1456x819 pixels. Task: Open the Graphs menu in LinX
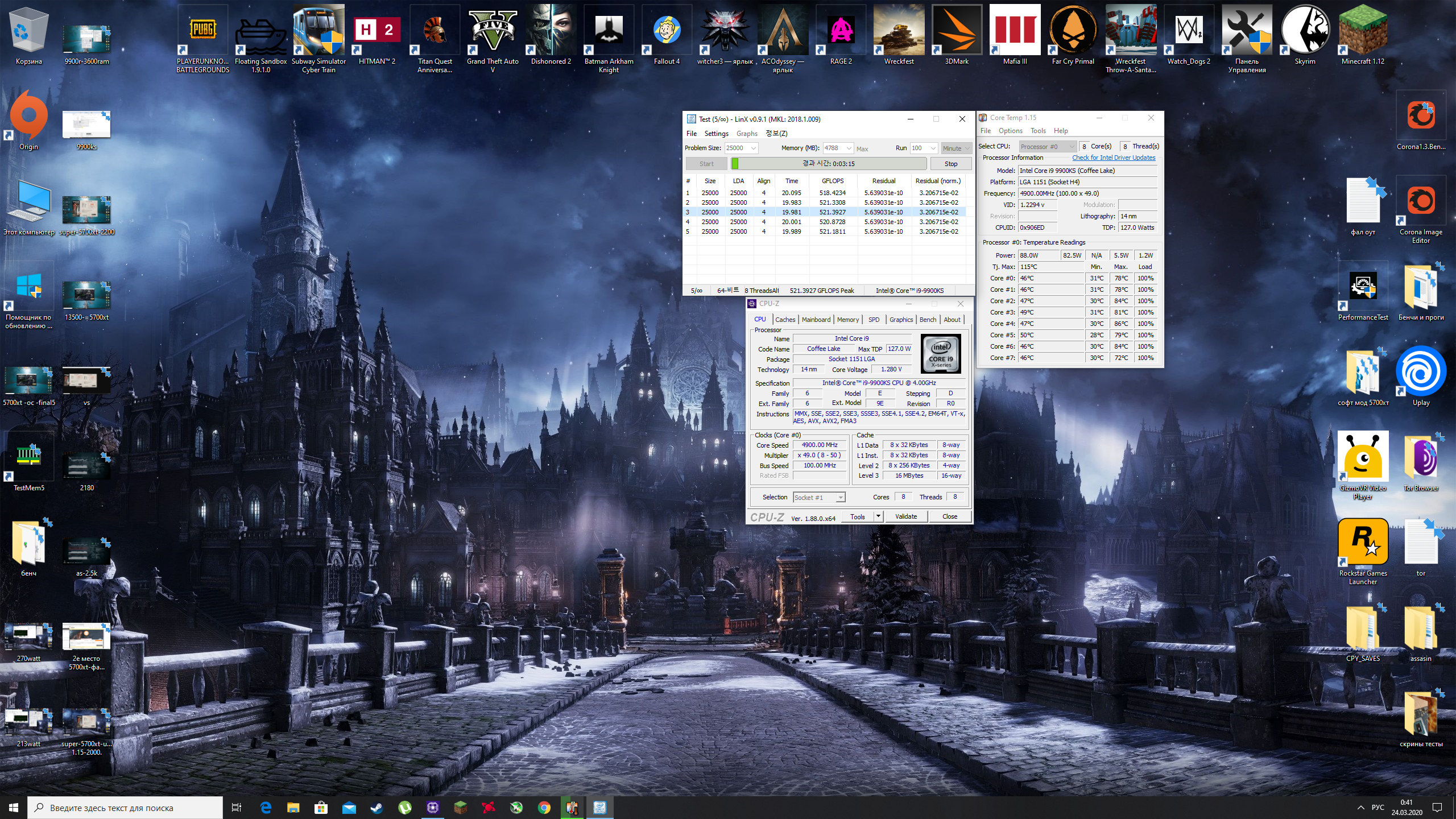(x=746, y=134)
